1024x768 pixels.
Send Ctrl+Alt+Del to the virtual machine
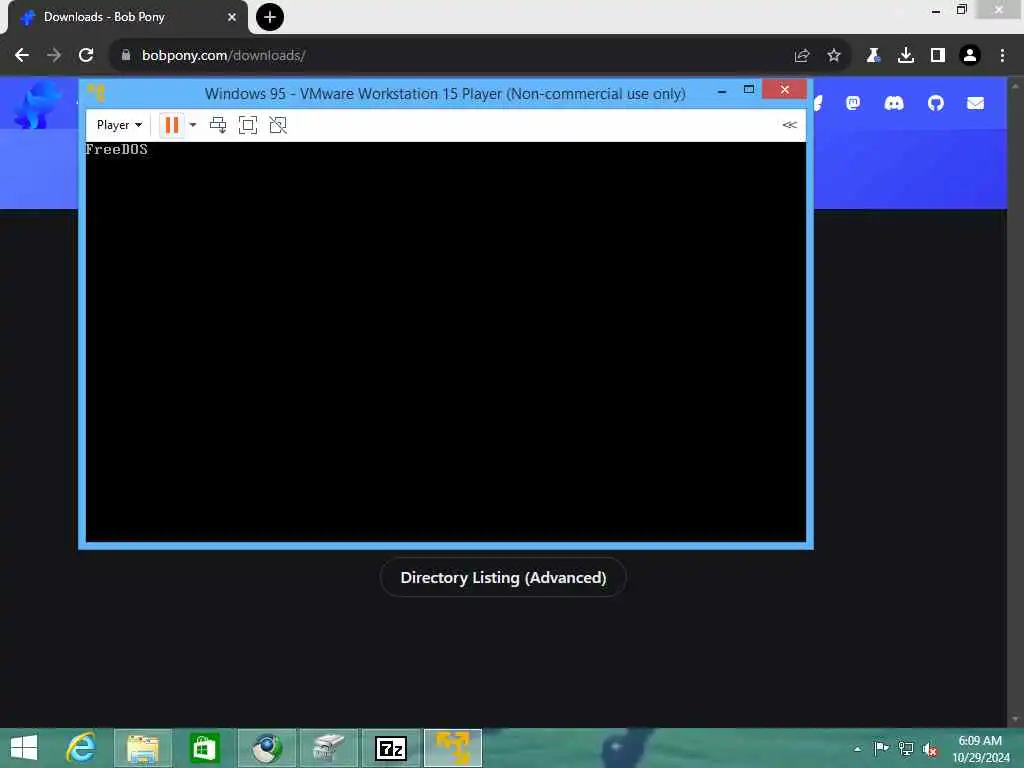(x=218, y=125)
